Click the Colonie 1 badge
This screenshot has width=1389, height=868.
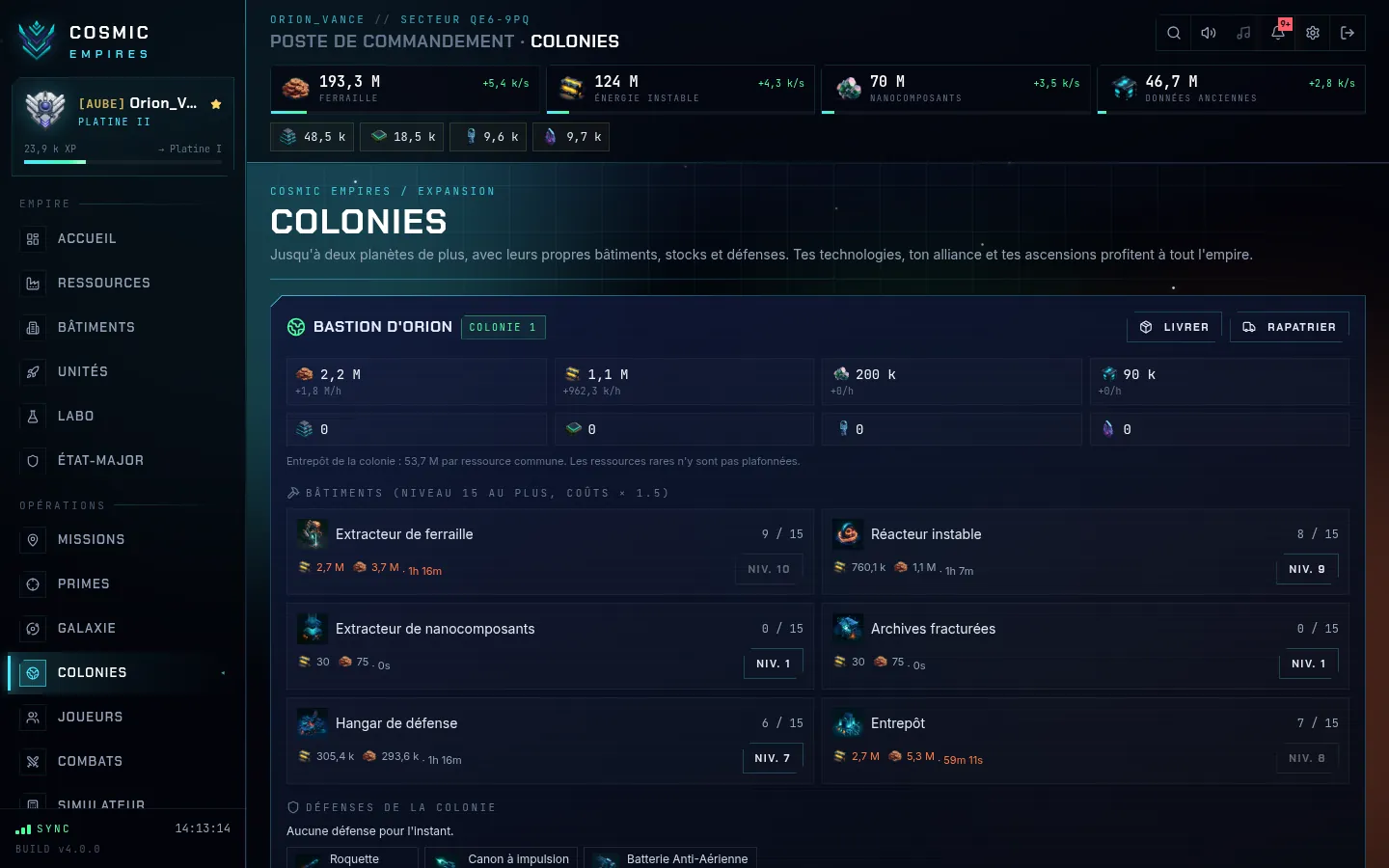point(504,328)
